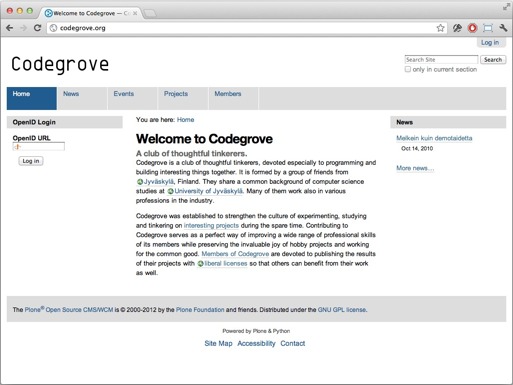Click the Search Site input field
The width and height of the screenshot is (513, 385).
[441, 59]
